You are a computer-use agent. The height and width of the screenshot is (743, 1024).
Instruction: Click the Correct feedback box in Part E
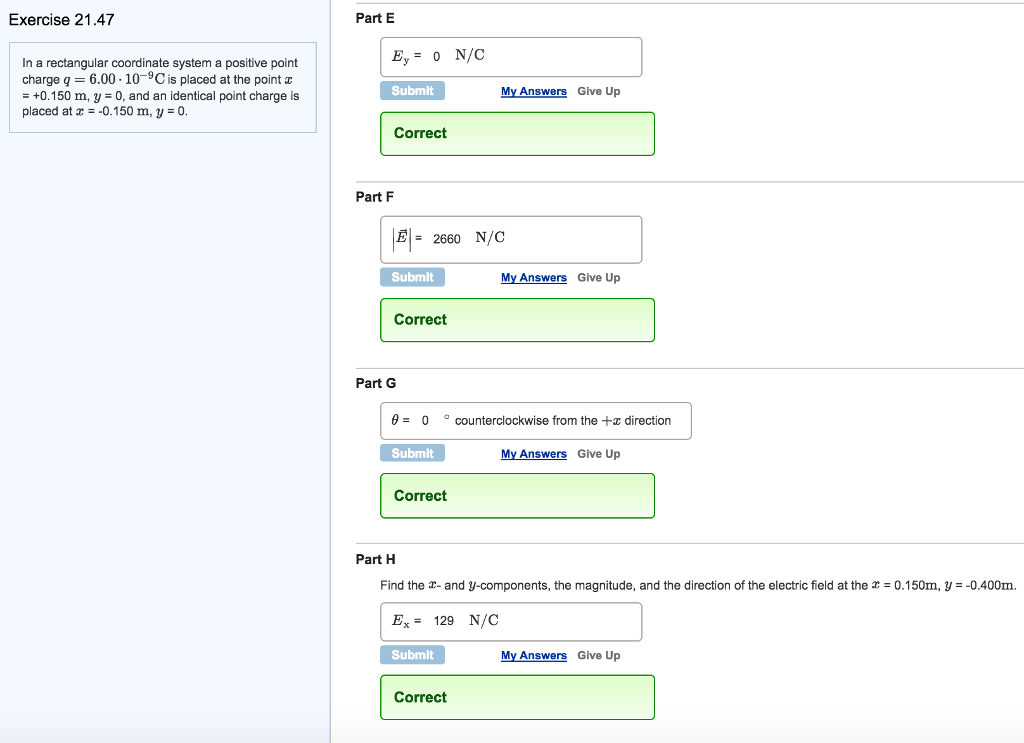(x=517, y=133)
